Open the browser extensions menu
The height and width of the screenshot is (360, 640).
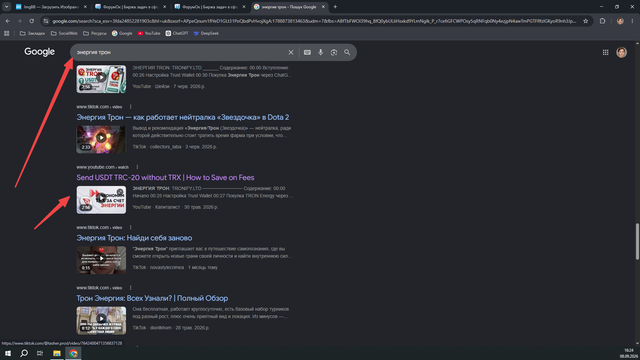(602, 21)
